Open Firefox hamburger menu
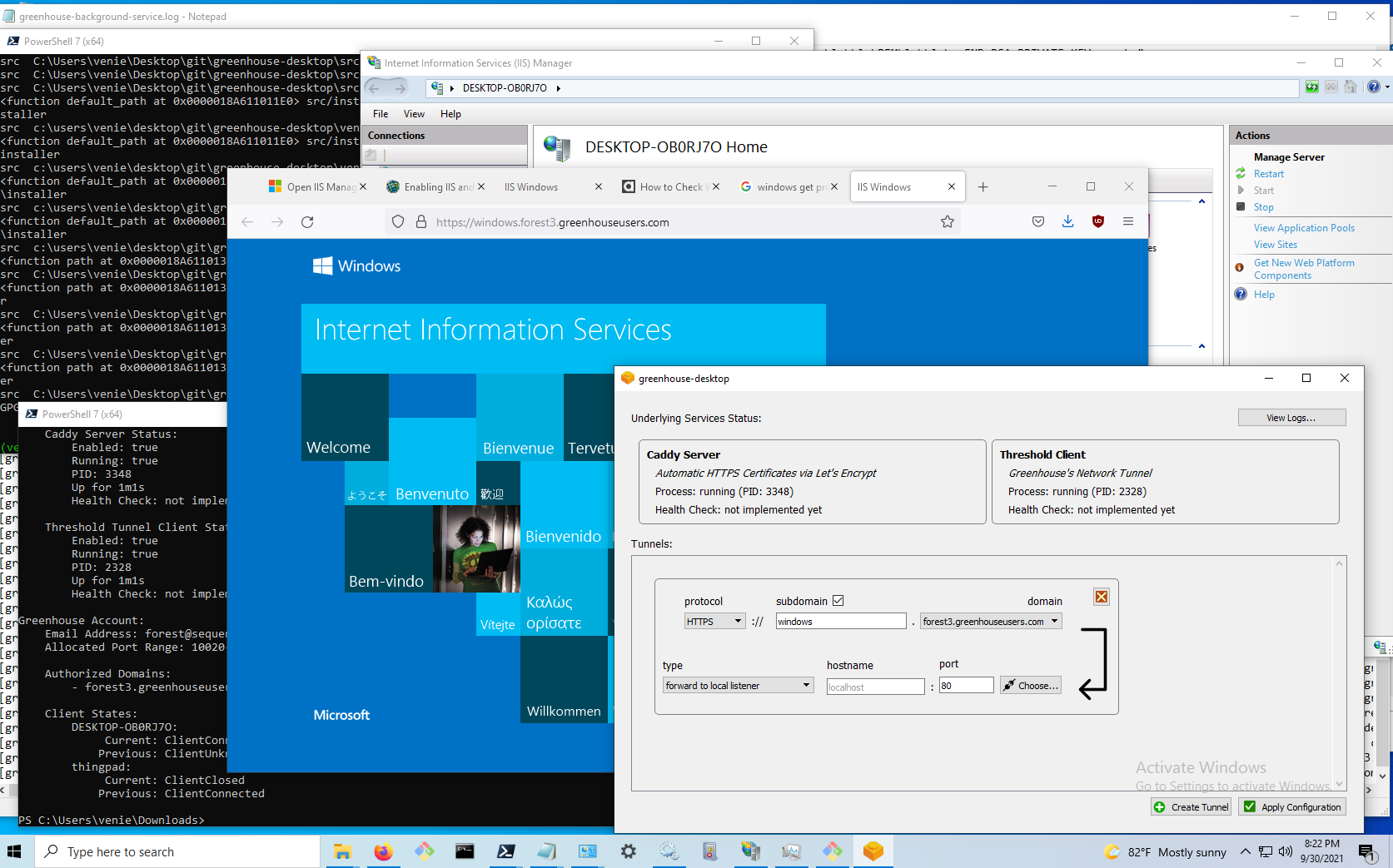The image size is (1393, 868). [1128, 222]
